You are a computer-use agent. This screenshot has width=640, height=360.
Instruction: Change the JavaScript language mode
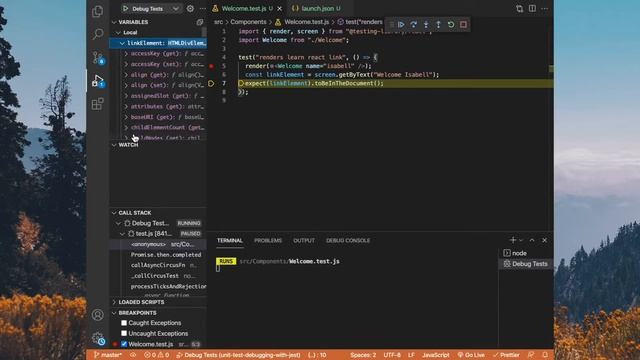[436, 355]
